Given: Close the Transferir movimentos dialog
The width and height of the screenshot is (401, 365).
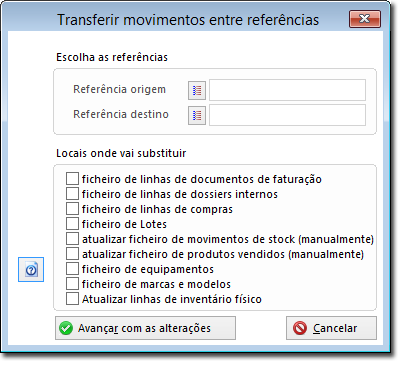Looking at the screenshot, I should (365, 19).
